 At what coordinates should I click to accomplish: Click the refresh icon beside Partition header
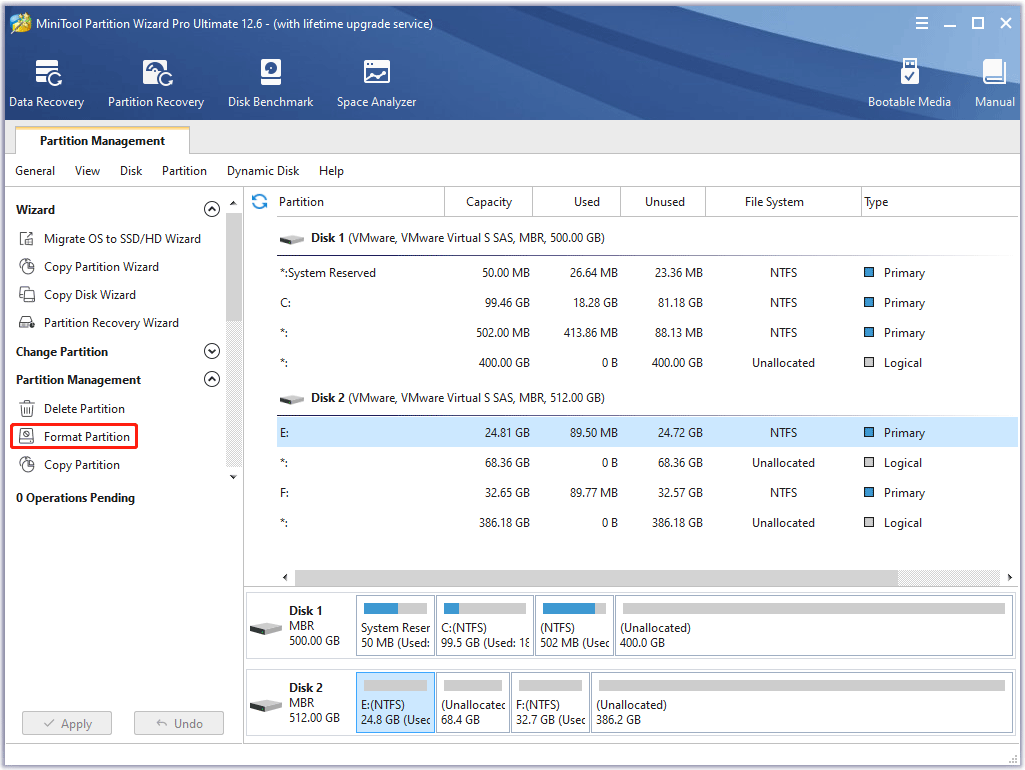tap(260, 201)
